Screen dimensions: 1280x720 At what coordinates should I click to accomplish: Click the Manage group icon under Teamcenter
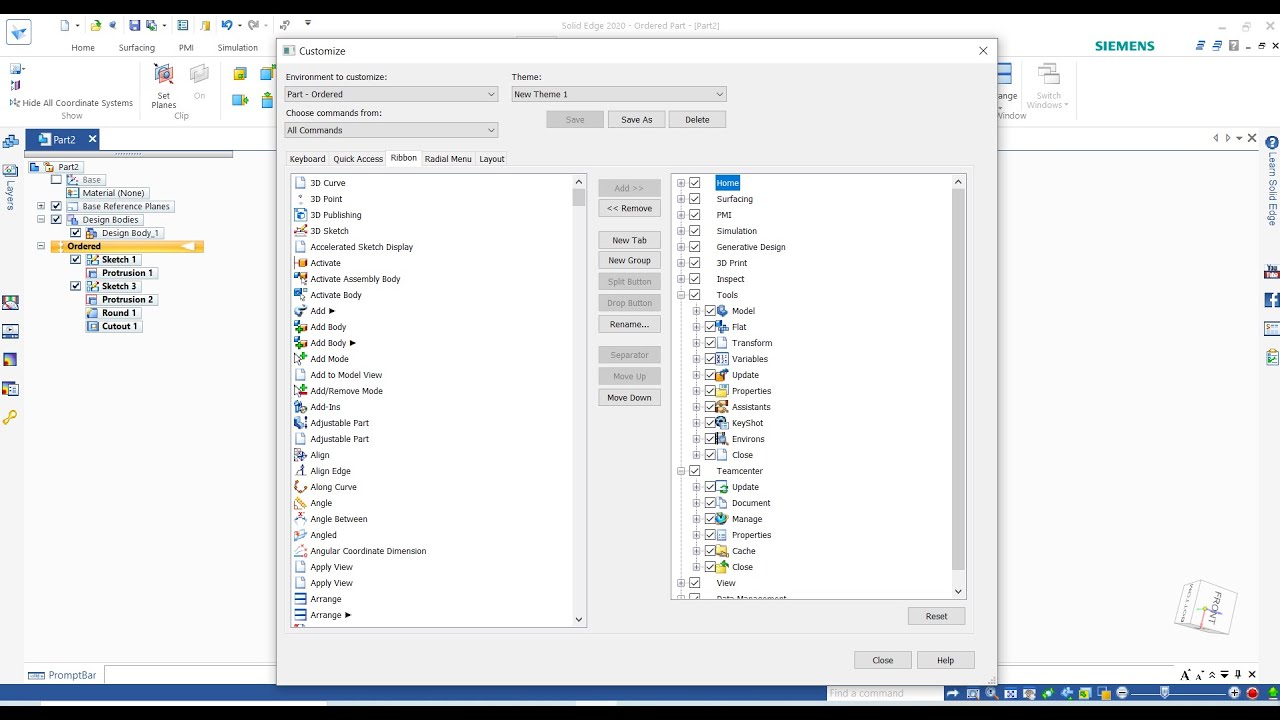(722, 519)
